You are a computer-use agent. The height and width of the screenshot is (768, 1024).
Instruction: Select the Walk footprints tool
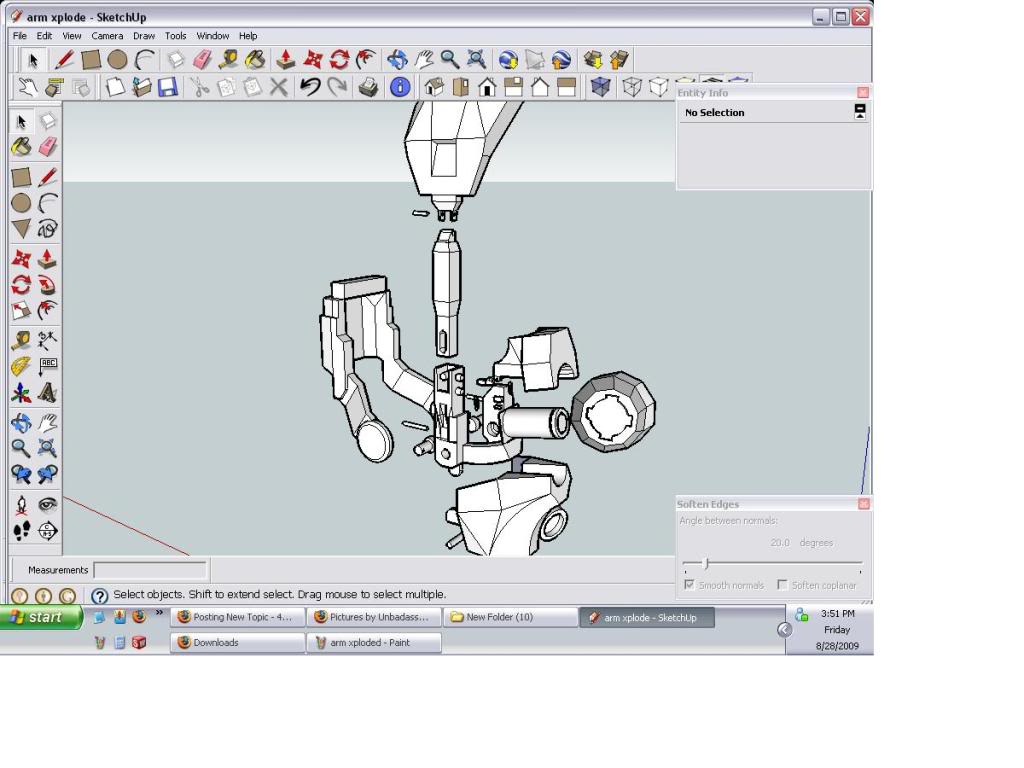[21, 530]
